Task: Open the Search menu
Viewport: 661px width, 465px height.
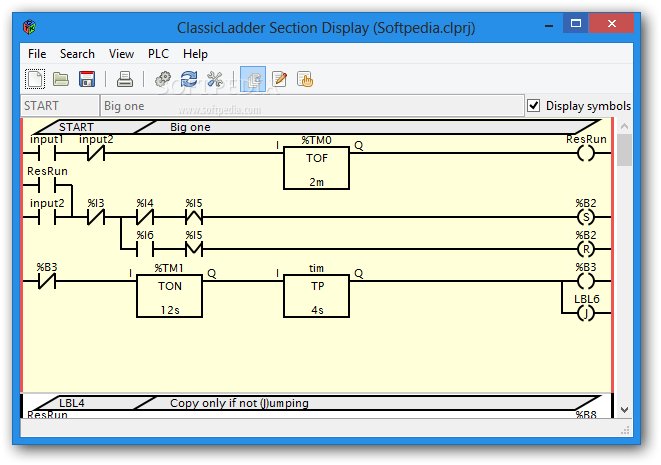Action: pyautogui.click(x=77, y=54)
